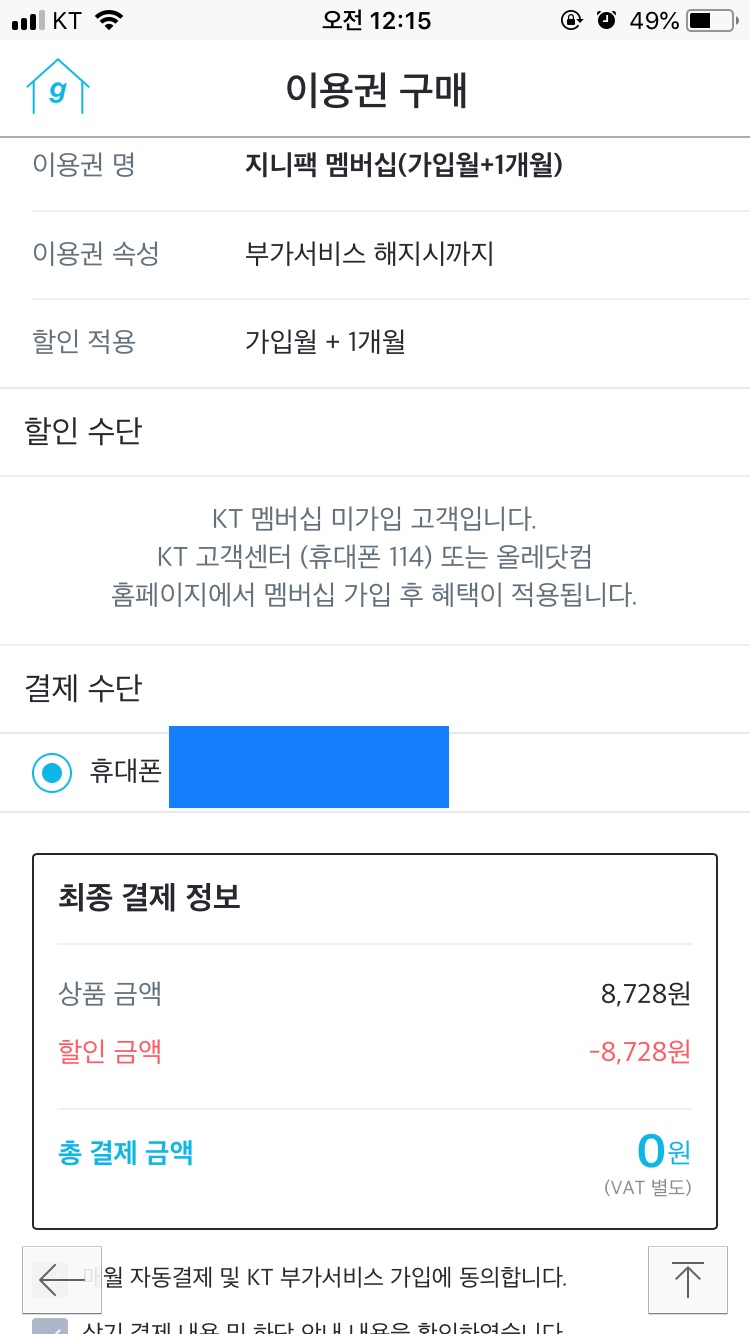The height and width of the screenshot is (1334, 750).
Task: Tap the scroll-to-top arrow icon
Action: 687,1280
